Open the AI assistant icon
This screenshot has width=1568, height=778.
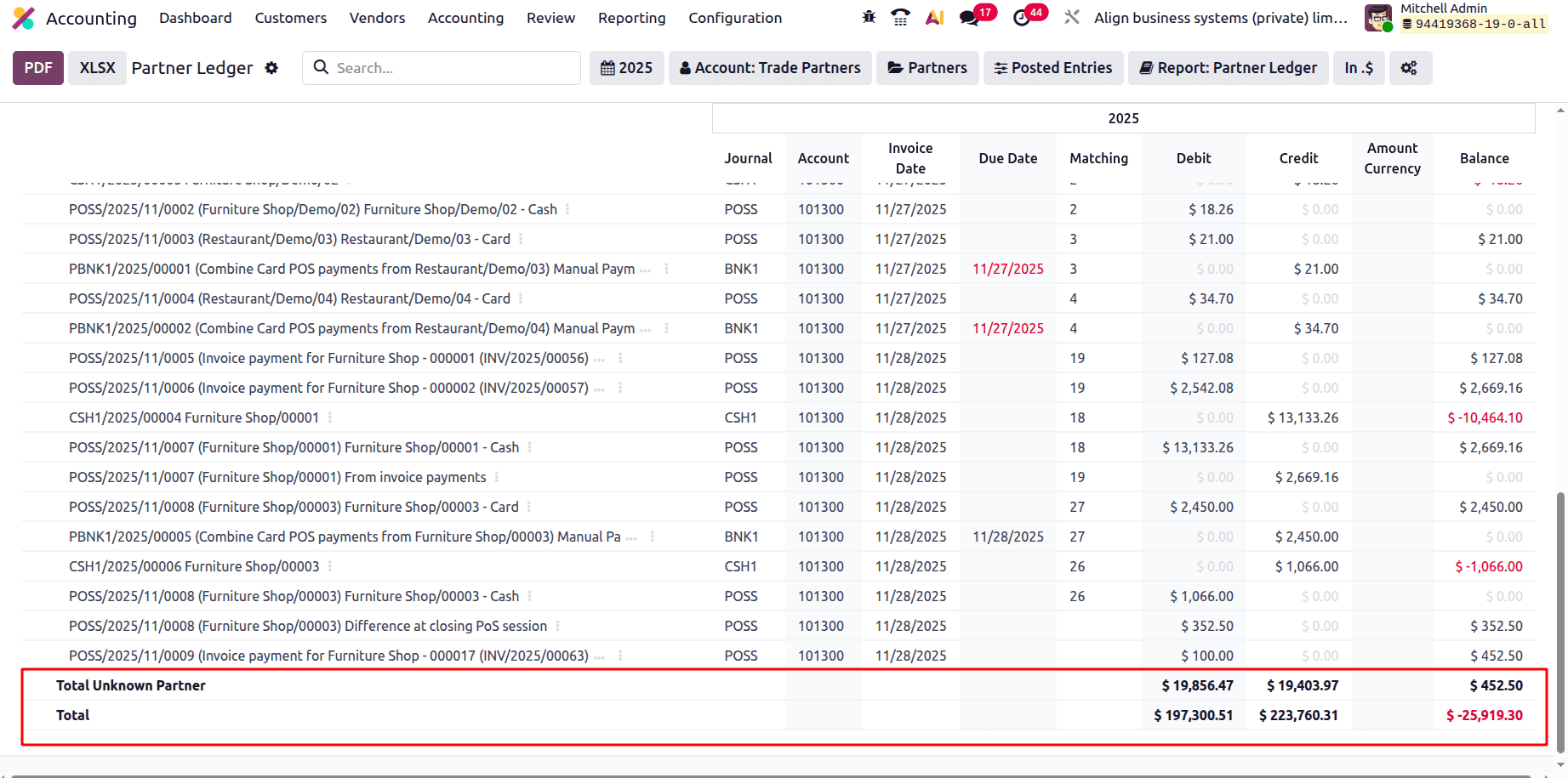(934, 17)
